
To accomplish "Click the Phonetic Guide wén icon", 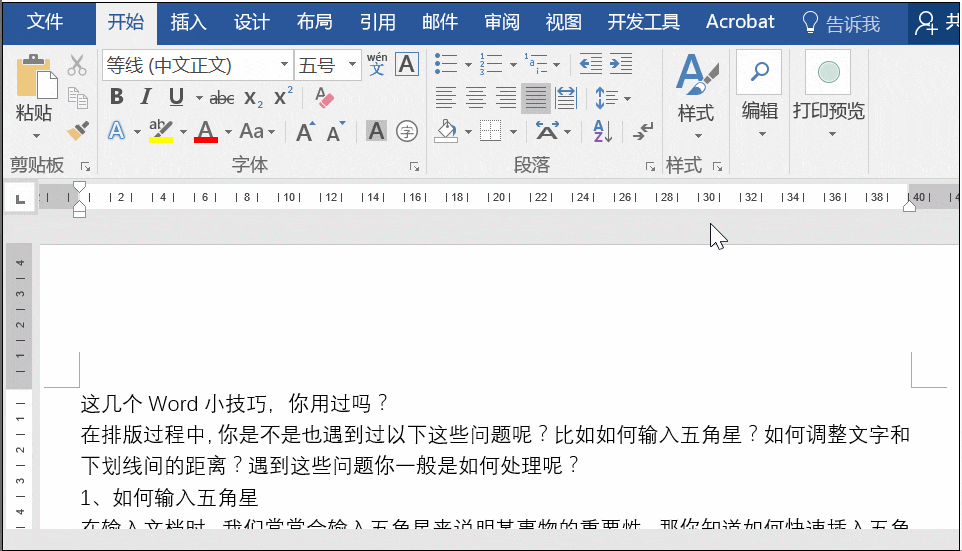I will coord(377,64).
